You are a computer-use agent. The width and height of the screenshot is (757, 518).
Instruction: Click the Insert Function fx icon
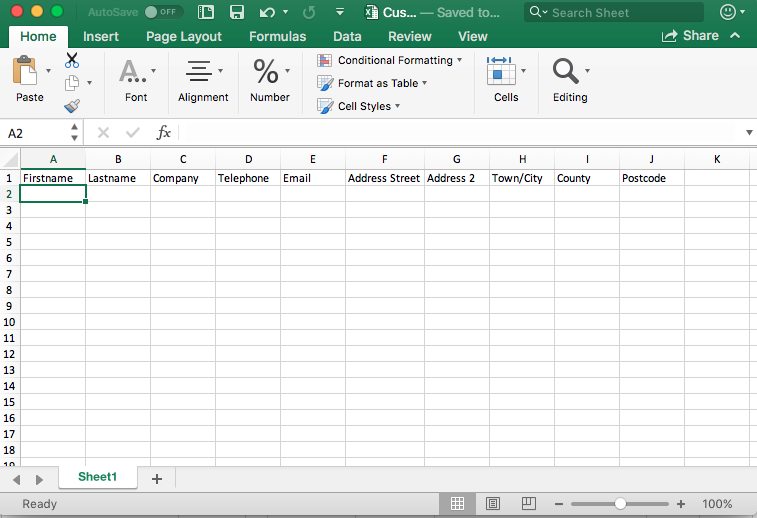164,133
